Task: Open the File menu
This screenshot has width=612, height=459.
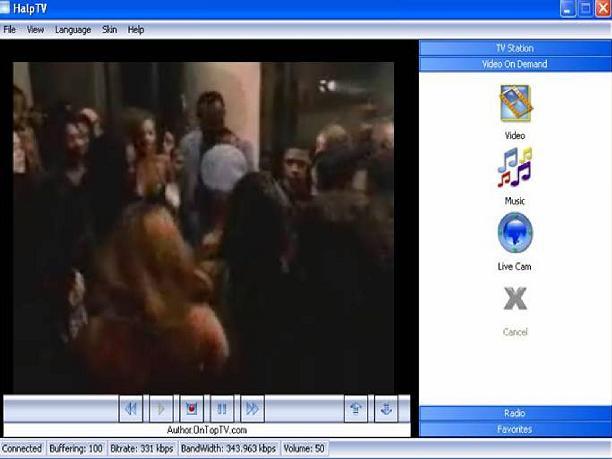Action: 9,30
